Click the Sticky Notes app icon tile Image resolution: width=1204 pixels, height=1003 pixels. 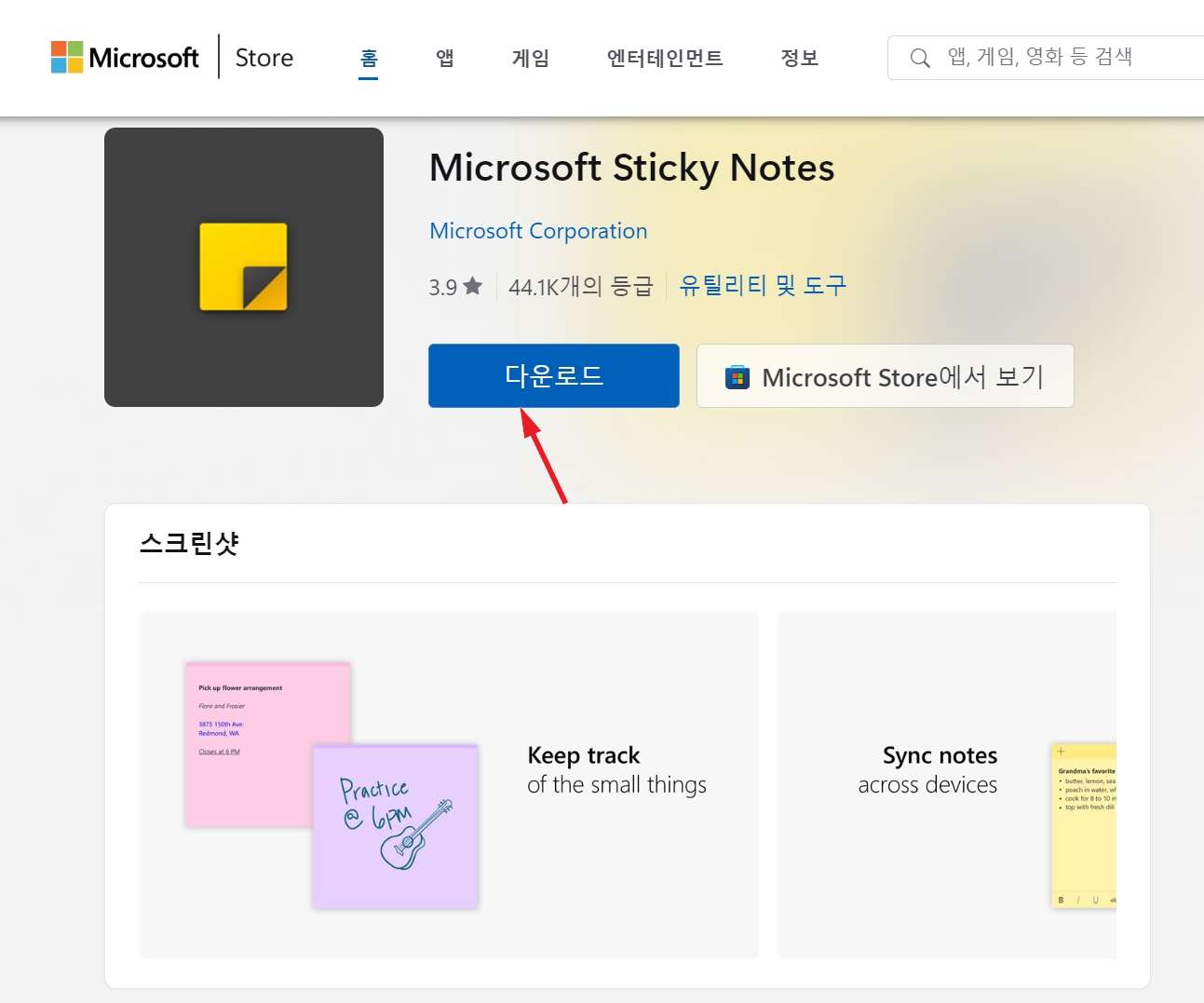point(244,267)
